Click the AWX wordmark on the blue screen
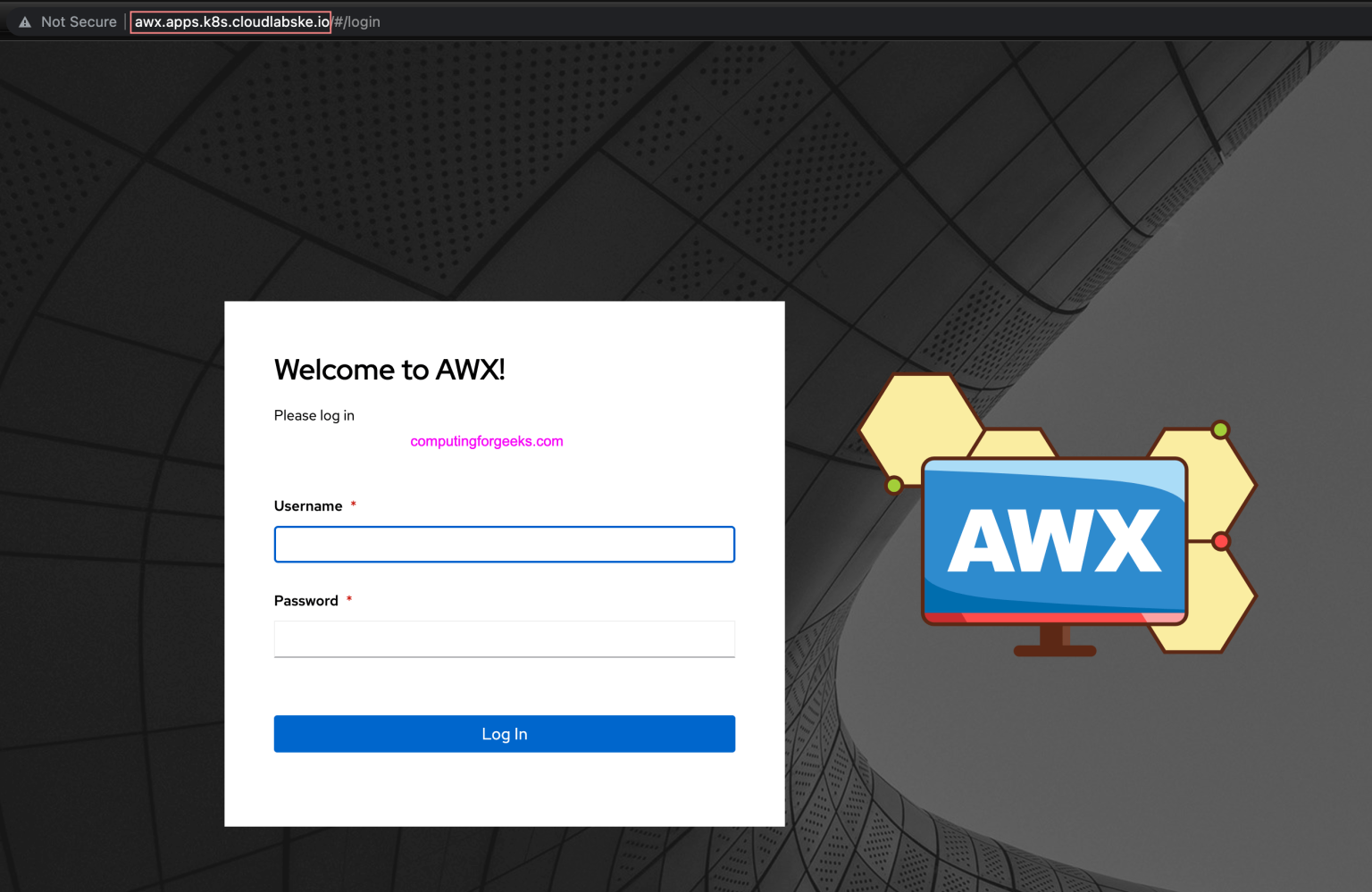Image resolution: width=1372 pixels, height=892 pixels. 1054,540
